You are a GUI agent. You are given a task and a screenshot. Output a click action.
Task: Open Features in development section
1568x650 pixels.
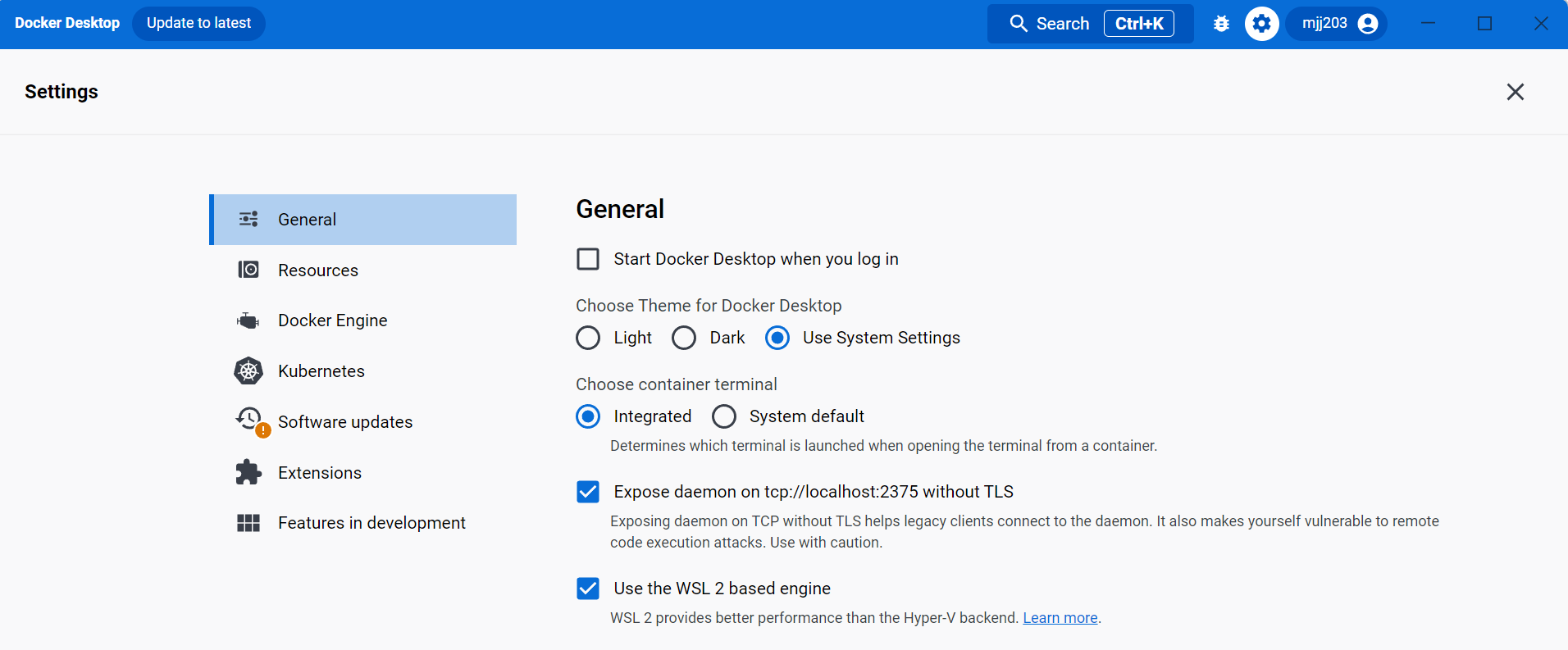click(363, 523)
